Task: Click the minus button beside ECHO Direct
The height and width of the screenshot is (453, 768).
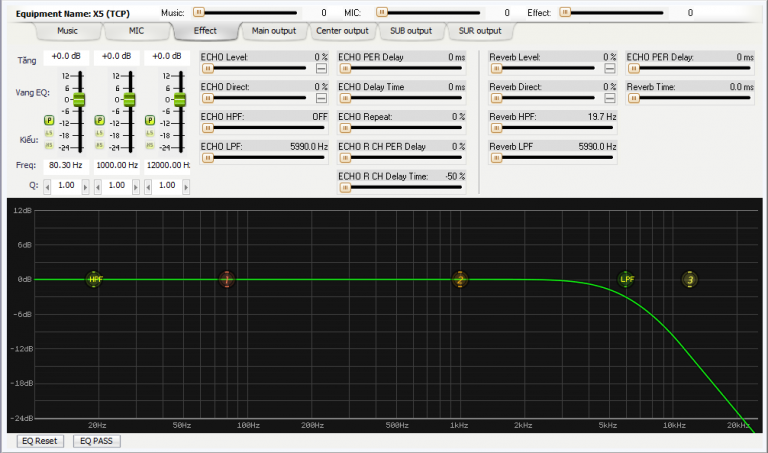Action: pyautogui.click(x=321, y=98)
